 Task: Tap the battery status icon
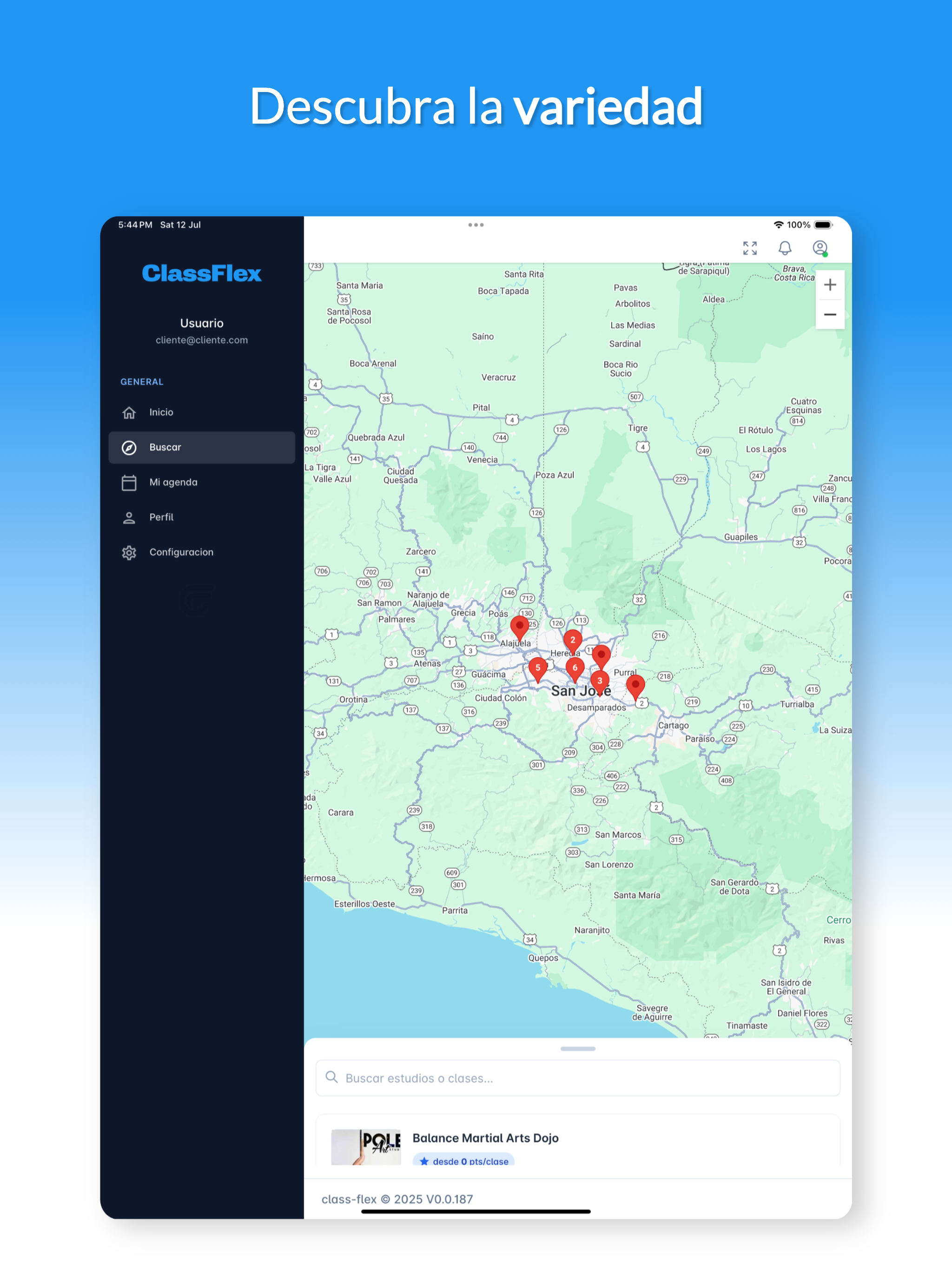pos(823,225)
